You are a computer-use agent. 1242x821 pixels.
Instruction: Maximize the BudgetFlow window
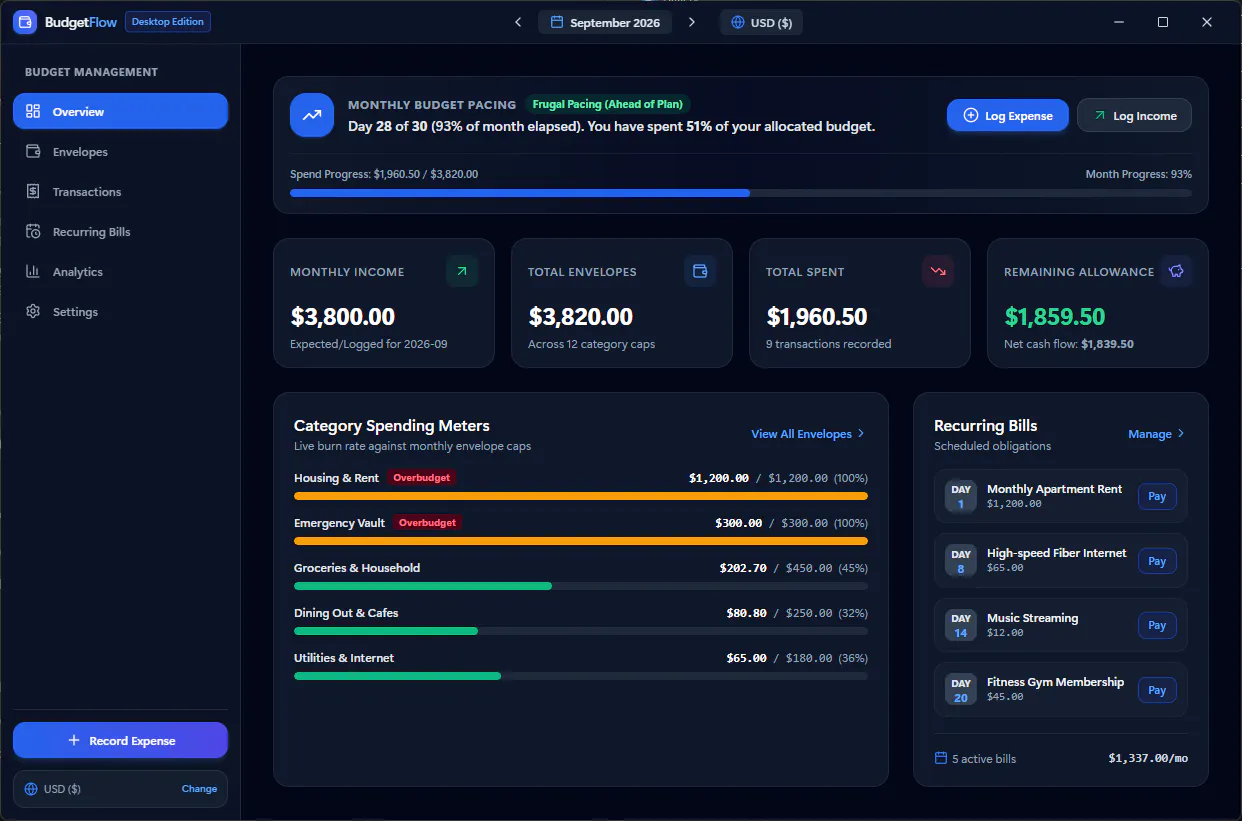[x=1163, y=22]
